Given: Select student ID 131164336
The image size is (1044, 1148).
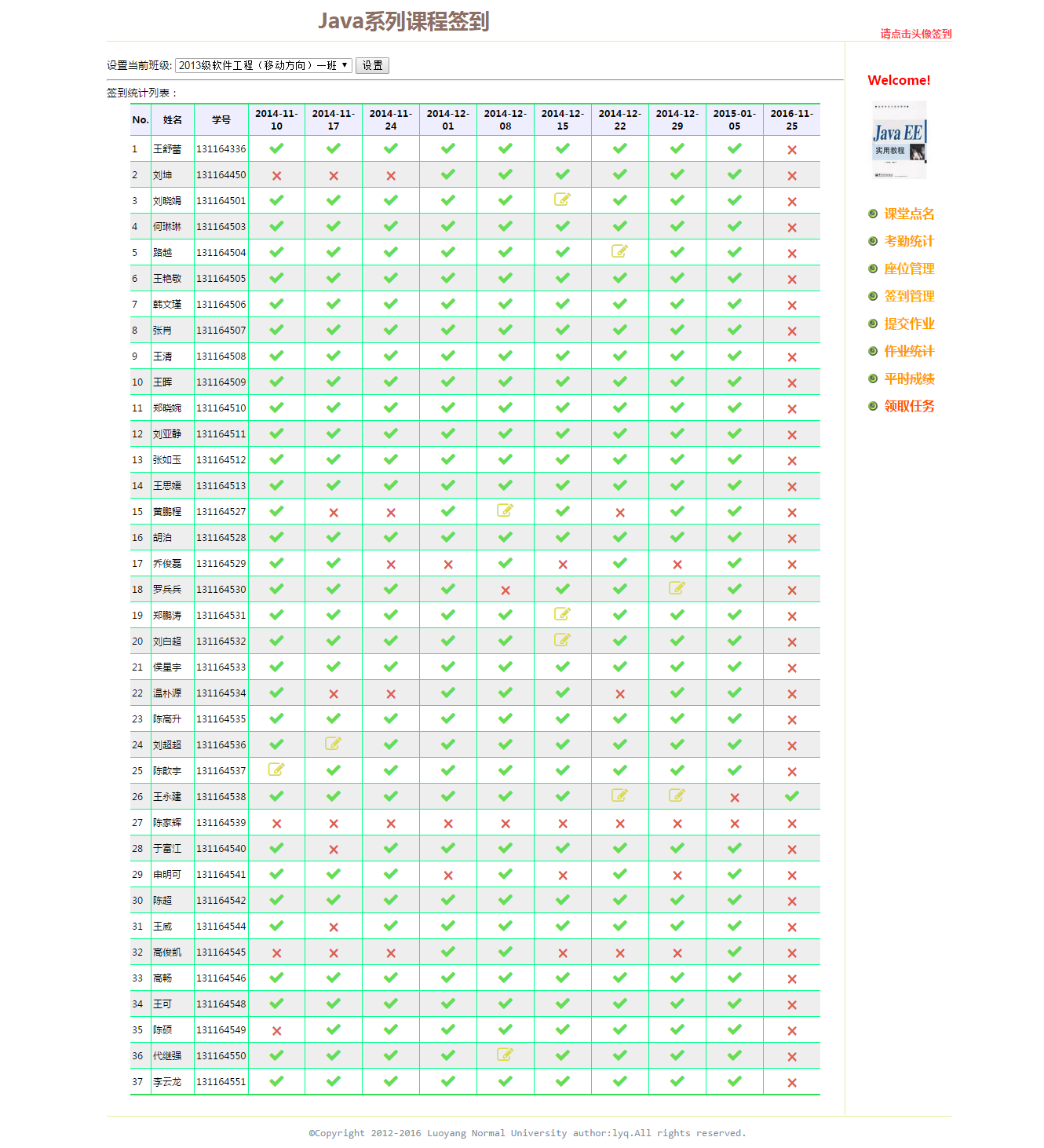Looking at the screenshot, I should 221,149.
